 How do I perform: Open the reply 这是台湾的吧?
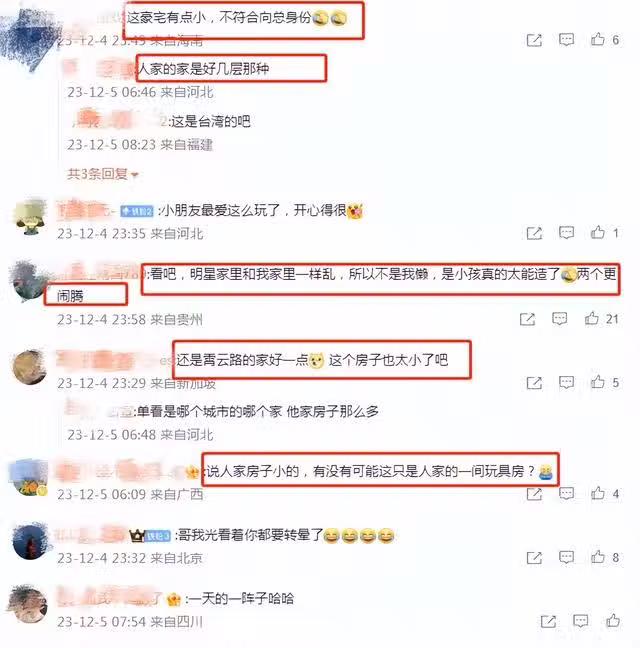point(211,121)
